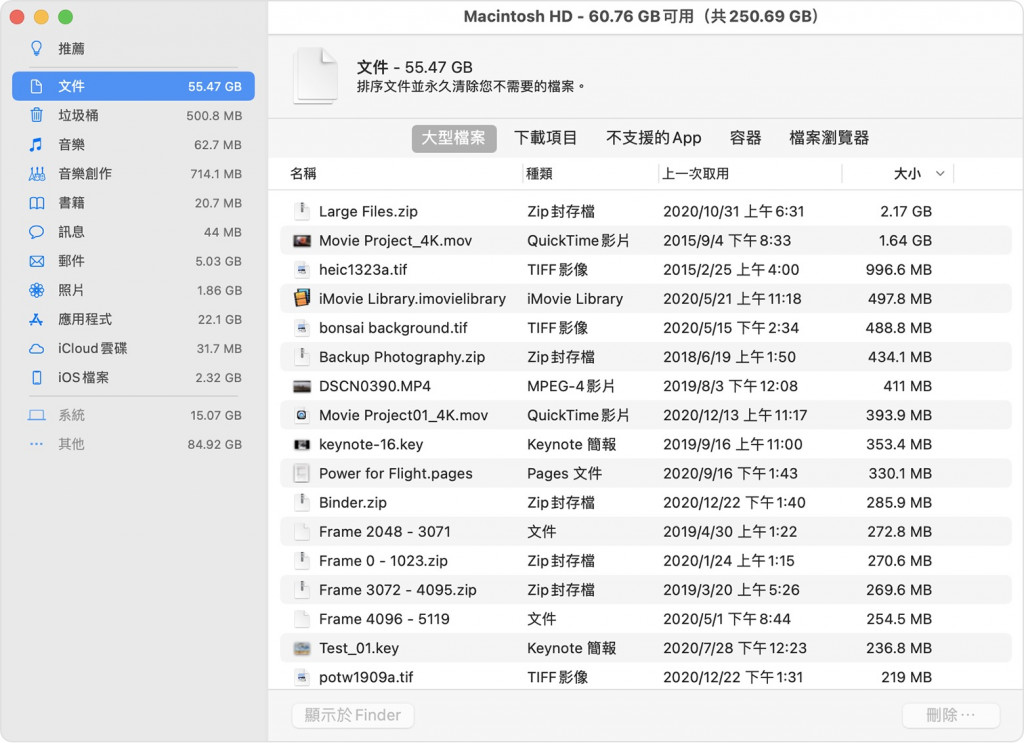Click the keynote-16.key file icon
Screen dimensions: 1024x743
(x=302, y=445)
